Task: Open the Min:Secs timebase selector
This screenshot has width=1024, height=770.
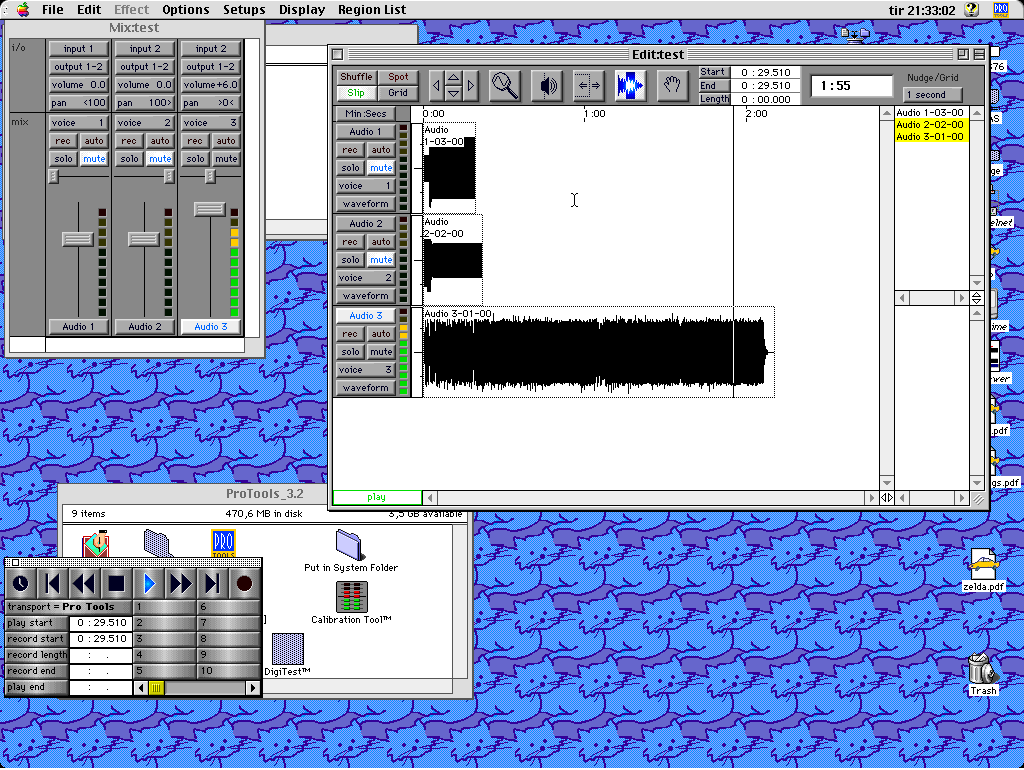Action: pyautogui.click(x=366, y=114)
